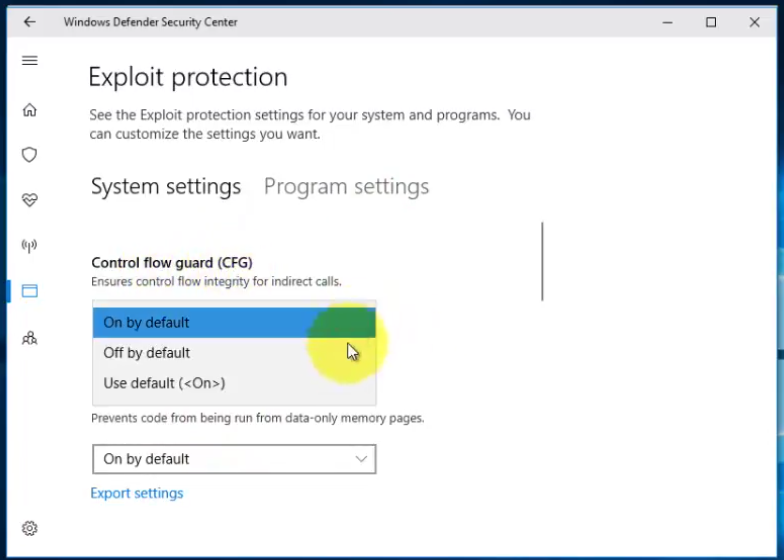
Task: Open Device performance & health heart icon
Action: coord(30,200)
